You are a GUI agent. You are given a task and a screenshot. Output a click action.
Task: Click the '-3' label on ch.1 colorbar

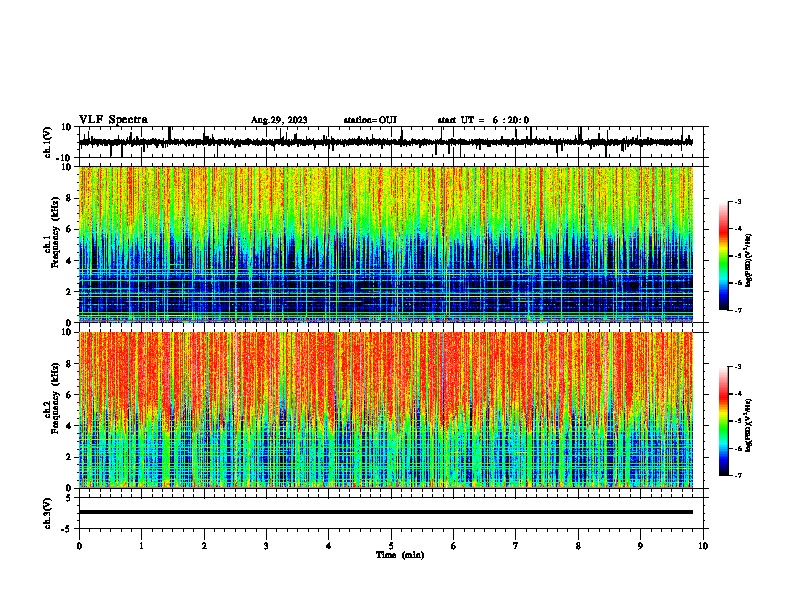(737, 201)
